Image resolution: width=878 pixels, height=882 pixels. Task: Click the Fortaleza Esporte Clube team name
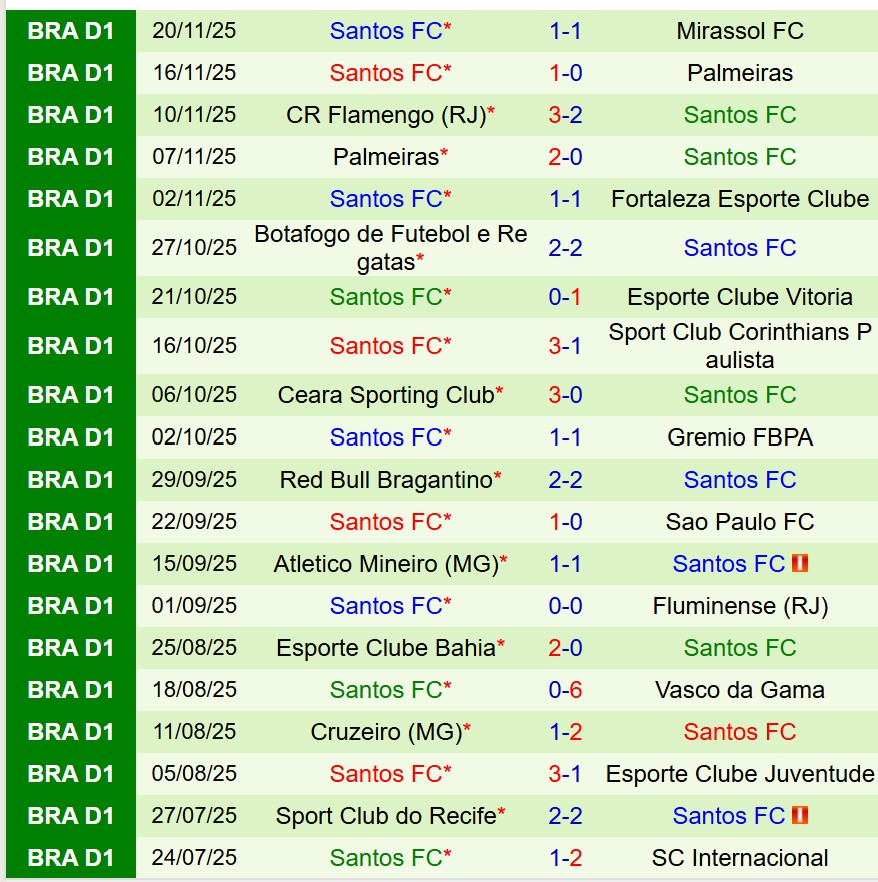pyautogui.click(x=739, y=199)
